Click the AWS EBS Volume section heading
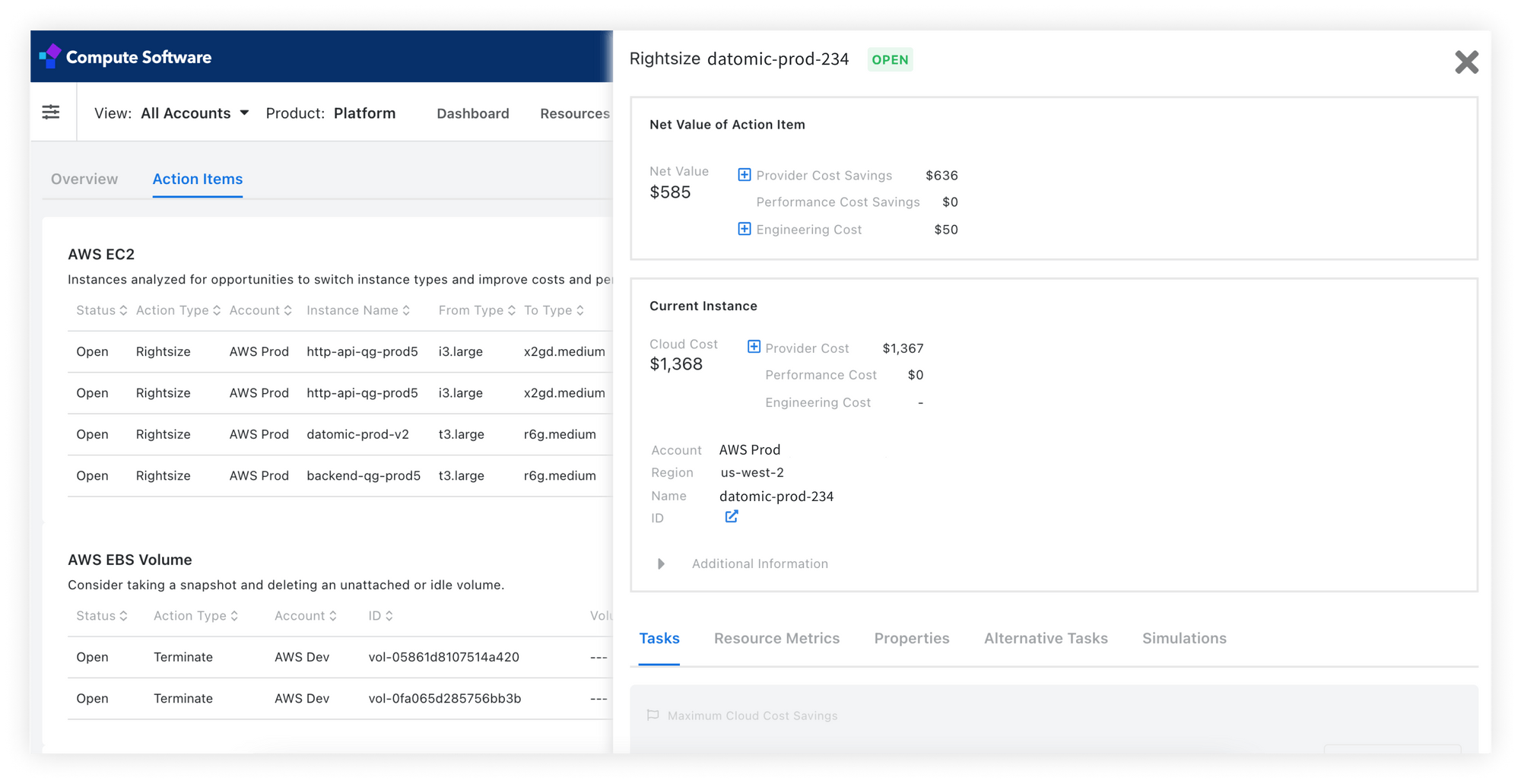The image size is (1521, 784). tap(130, 560)
